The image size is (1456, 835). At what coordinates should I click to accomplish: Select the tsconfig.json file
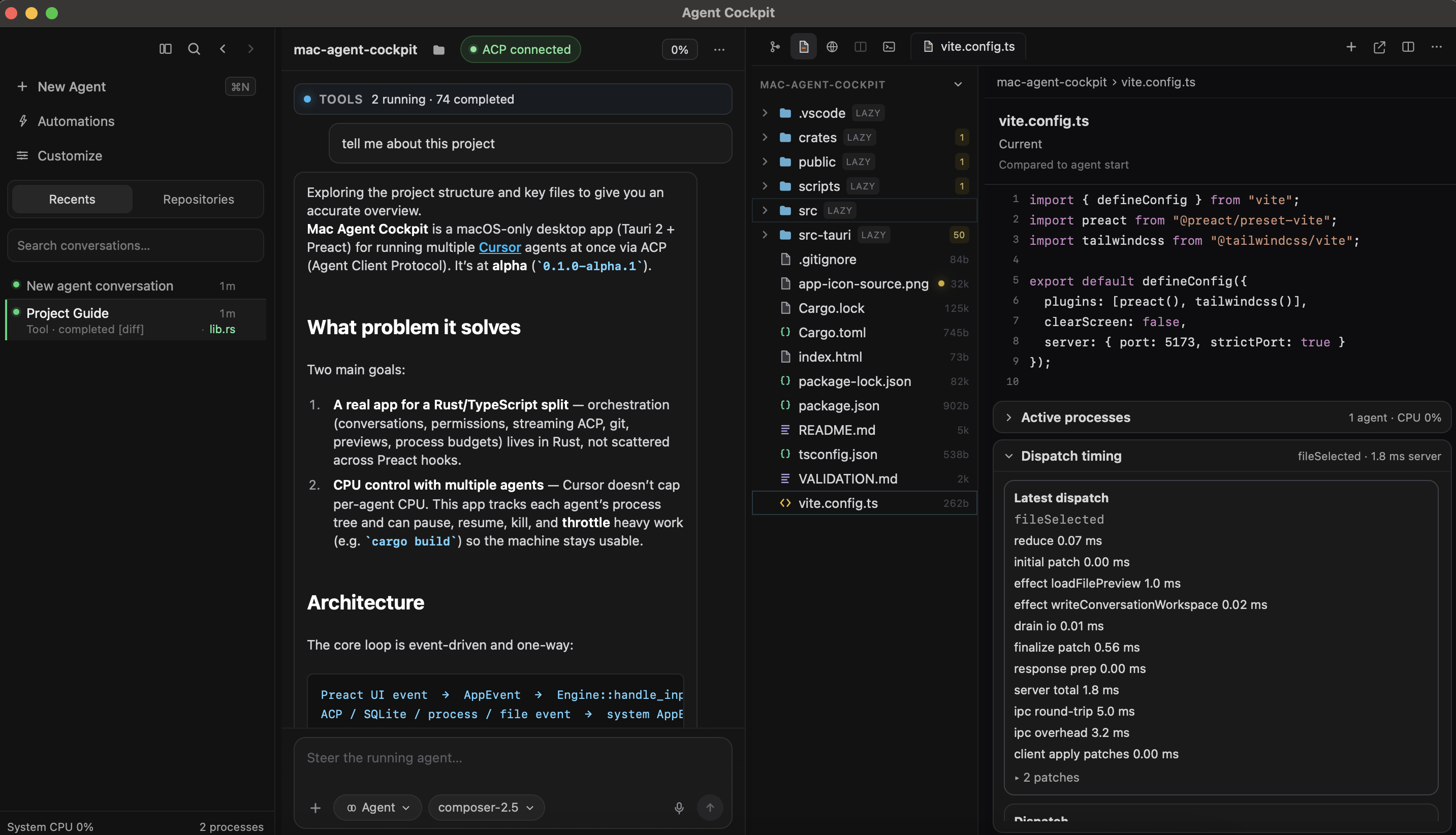pyautogui.click(x=864, y=454)
